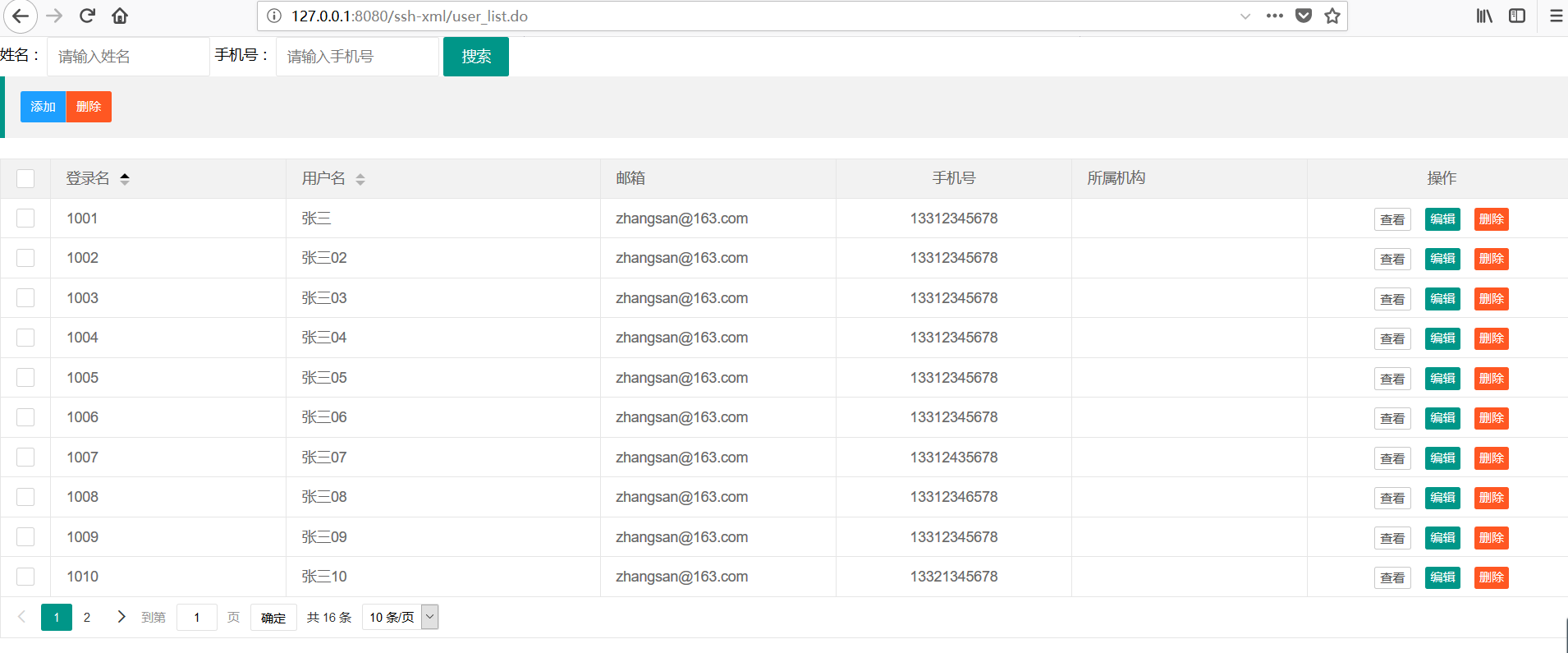Image resolution: width=1568 pixels, height=653 pixels.
Task: Sort by 登录名 using its sort arrows
Action: click(125, 178)
